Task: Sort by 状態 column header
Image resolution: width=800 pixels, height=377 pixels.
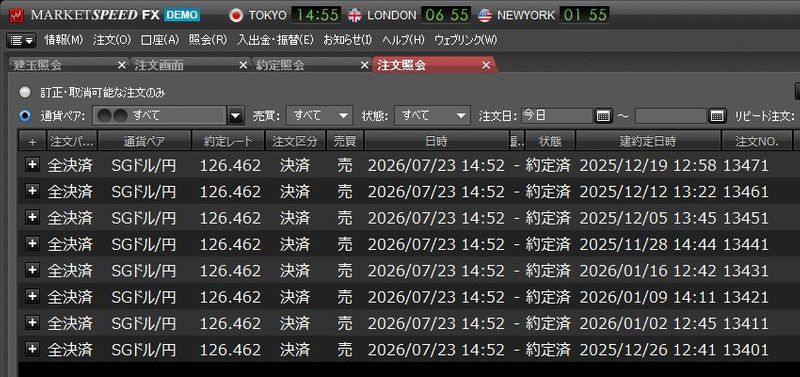Action: [550, 141]
